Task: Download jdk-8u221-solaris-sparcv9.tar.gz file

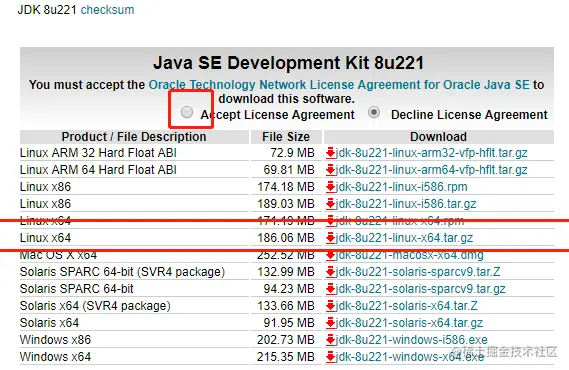Action: tap(420, 289)
